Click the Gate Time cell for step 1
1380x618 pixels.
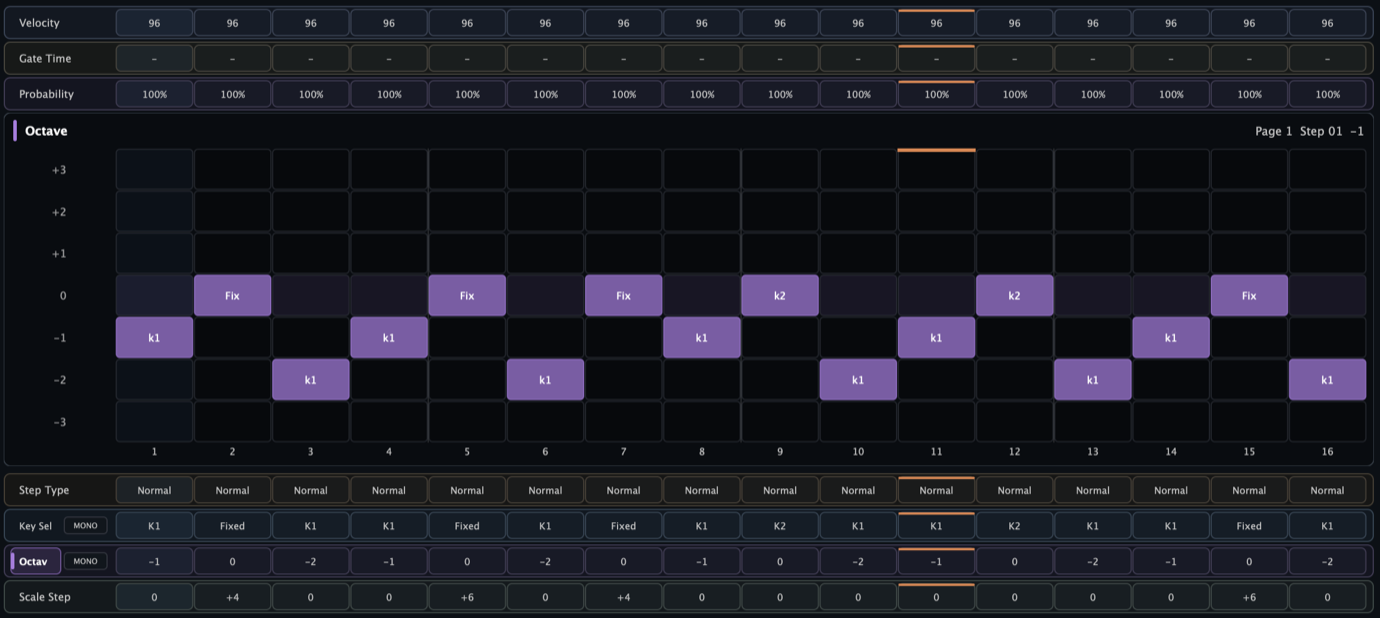tap(154, 58)
